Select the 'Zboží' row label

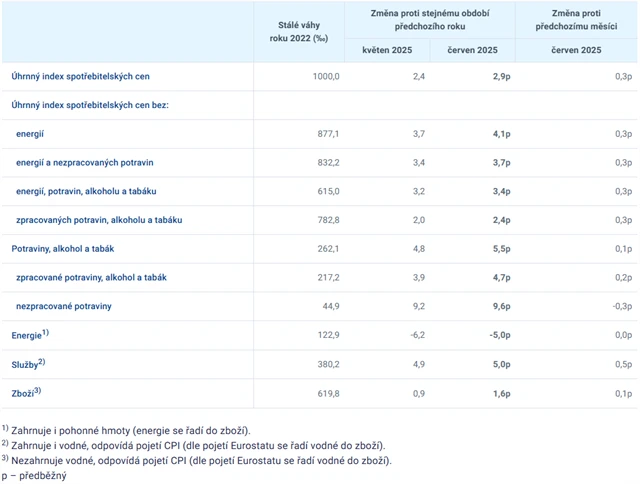click(25, 392)
